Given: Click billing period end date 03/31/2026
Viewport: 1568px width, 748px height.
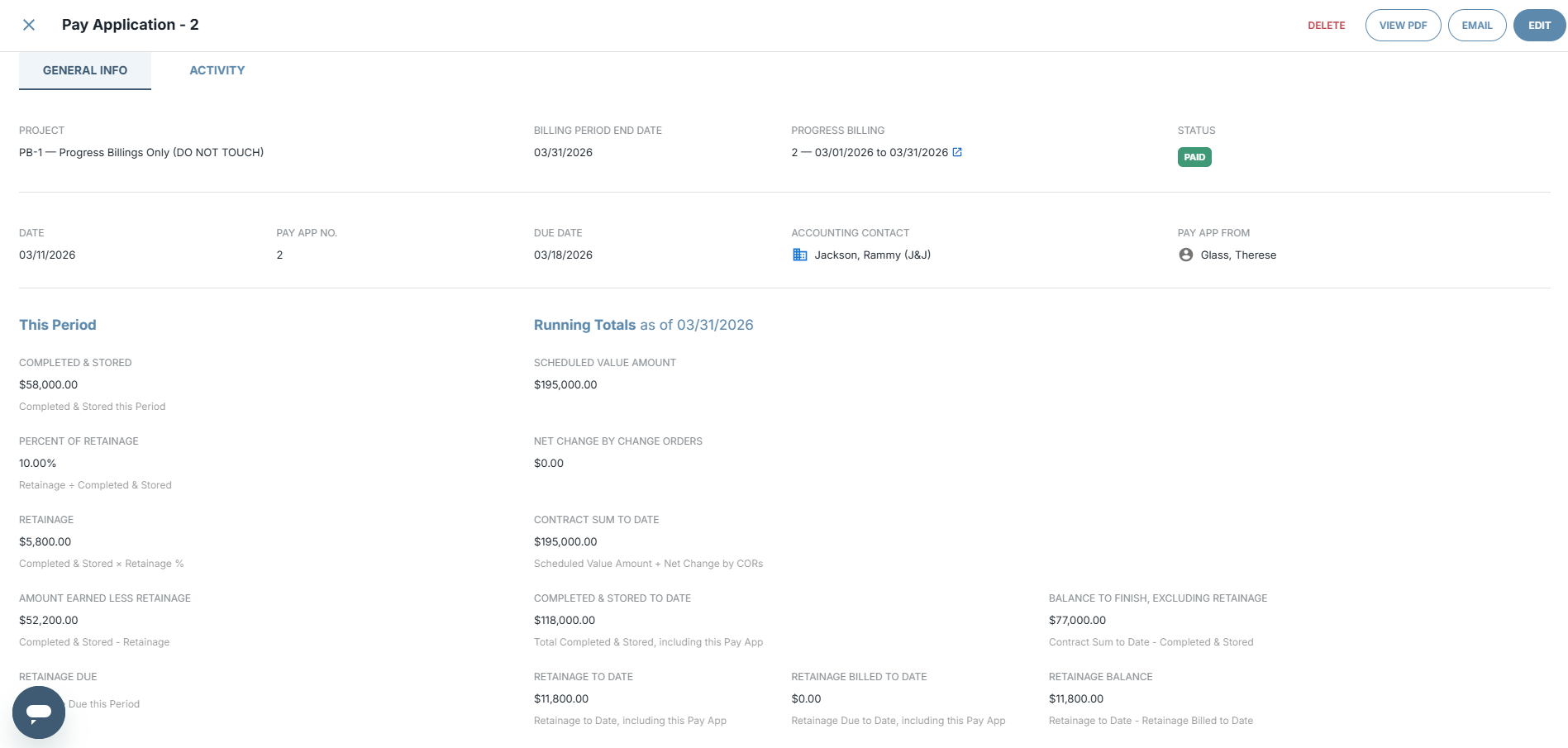Looking at the screenshot, I should point(563,152).
